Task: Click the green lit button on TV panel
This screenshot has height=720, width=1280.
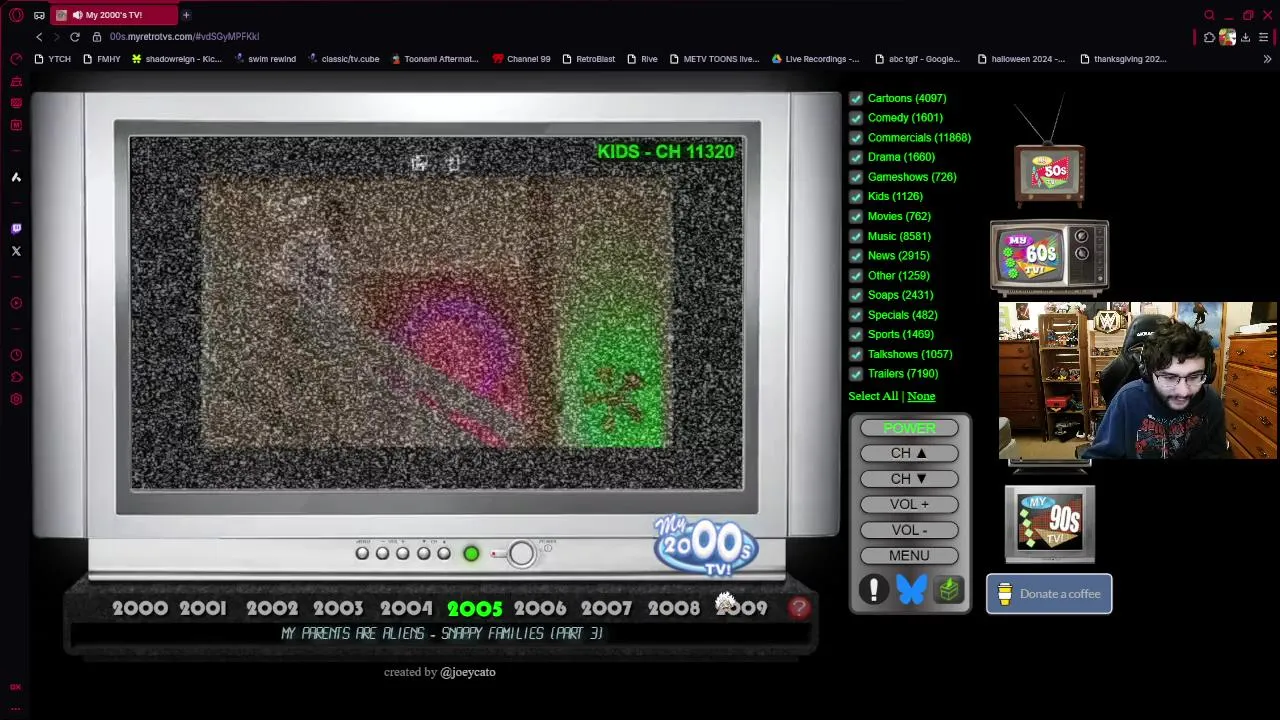Action: [x=471, y=553]
